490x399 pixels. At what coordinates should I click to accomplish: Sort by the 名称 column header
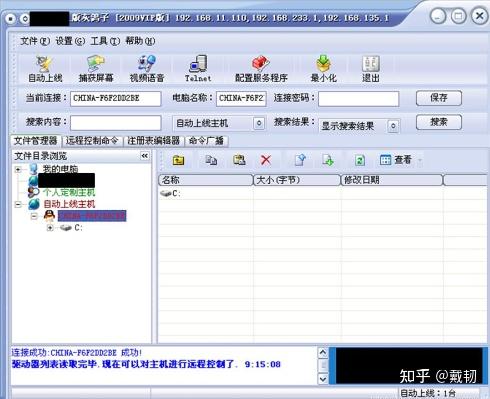click(206, 180)
